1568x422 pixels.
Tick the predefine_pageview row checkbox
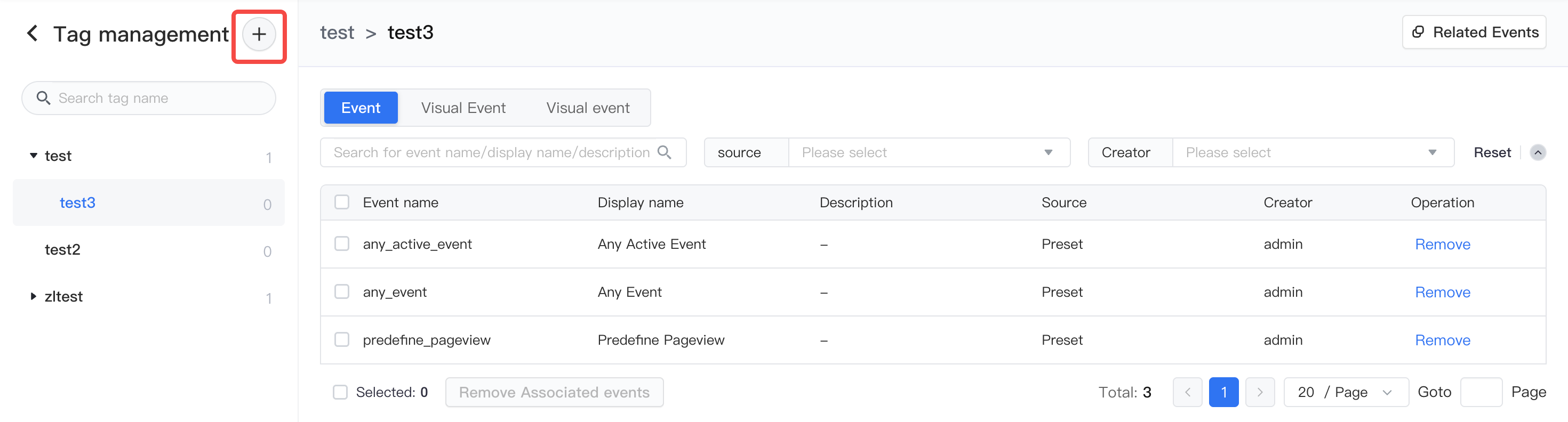tap(342, 339)
